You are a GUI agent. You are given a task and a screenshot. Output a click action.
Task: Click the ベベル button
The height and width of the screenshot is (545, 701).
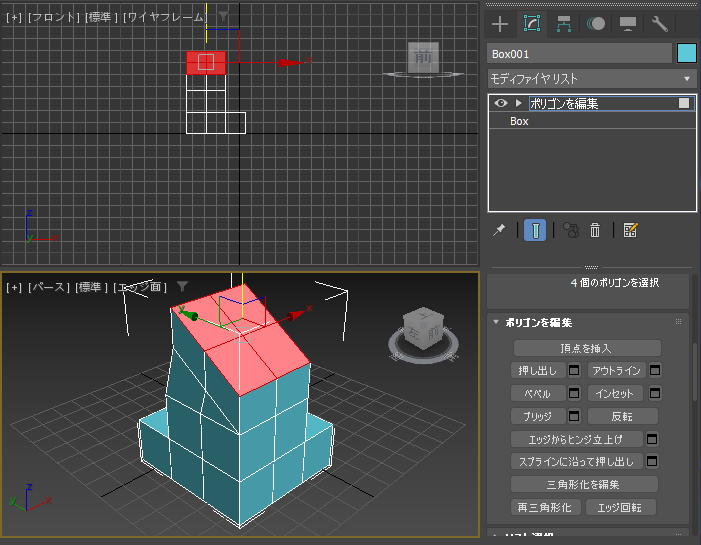point(538,393)
